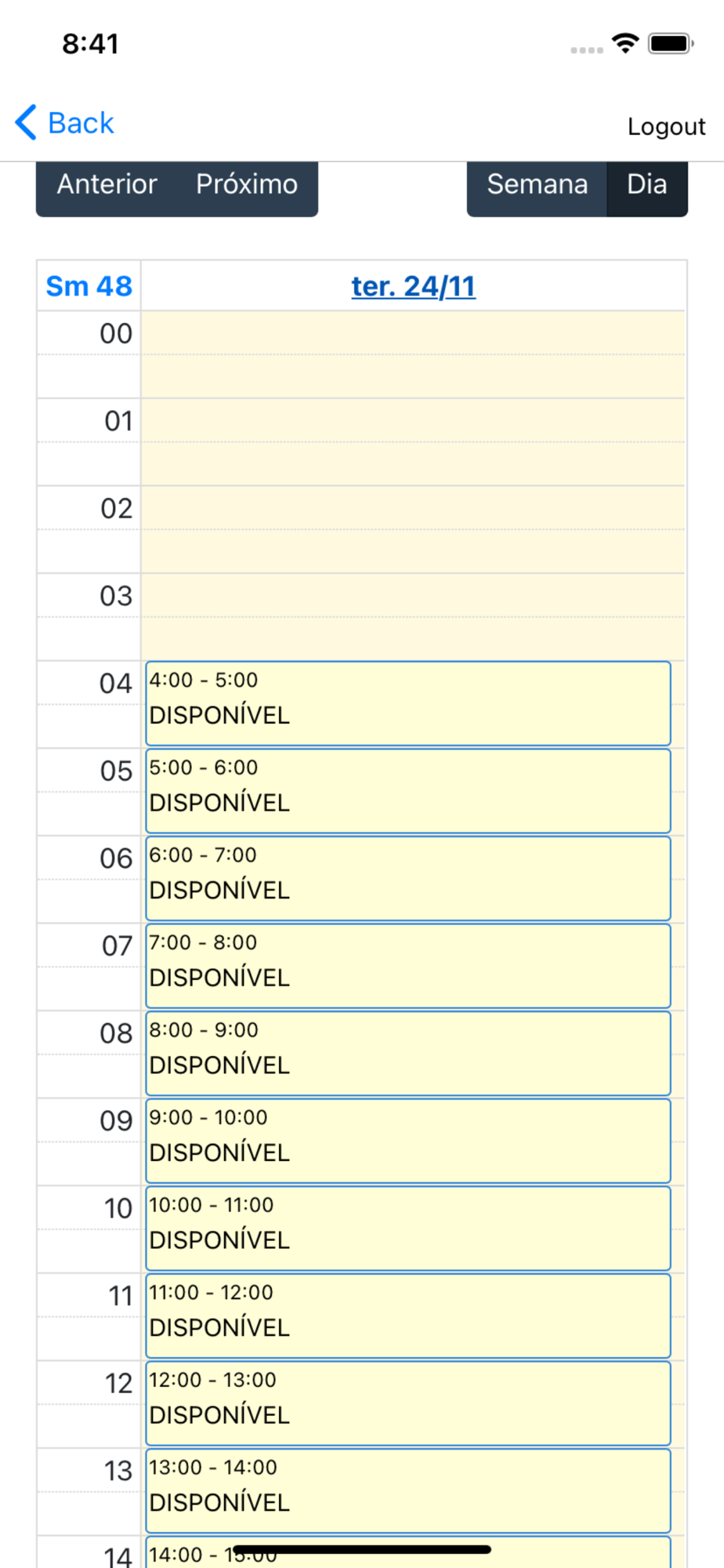Open the 9:00 - 10:00 slot
This screenshot has height=1568, width=724.
point(407,1141)
